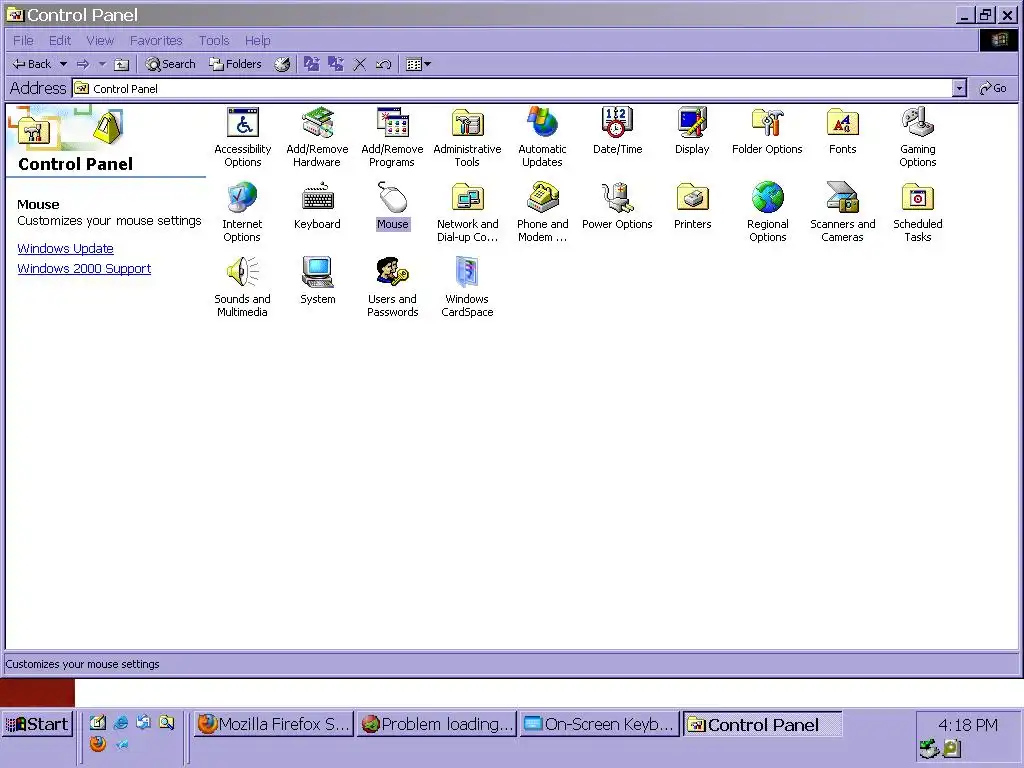
Task: Click the Search toolbar button
Action: [170, 64]
